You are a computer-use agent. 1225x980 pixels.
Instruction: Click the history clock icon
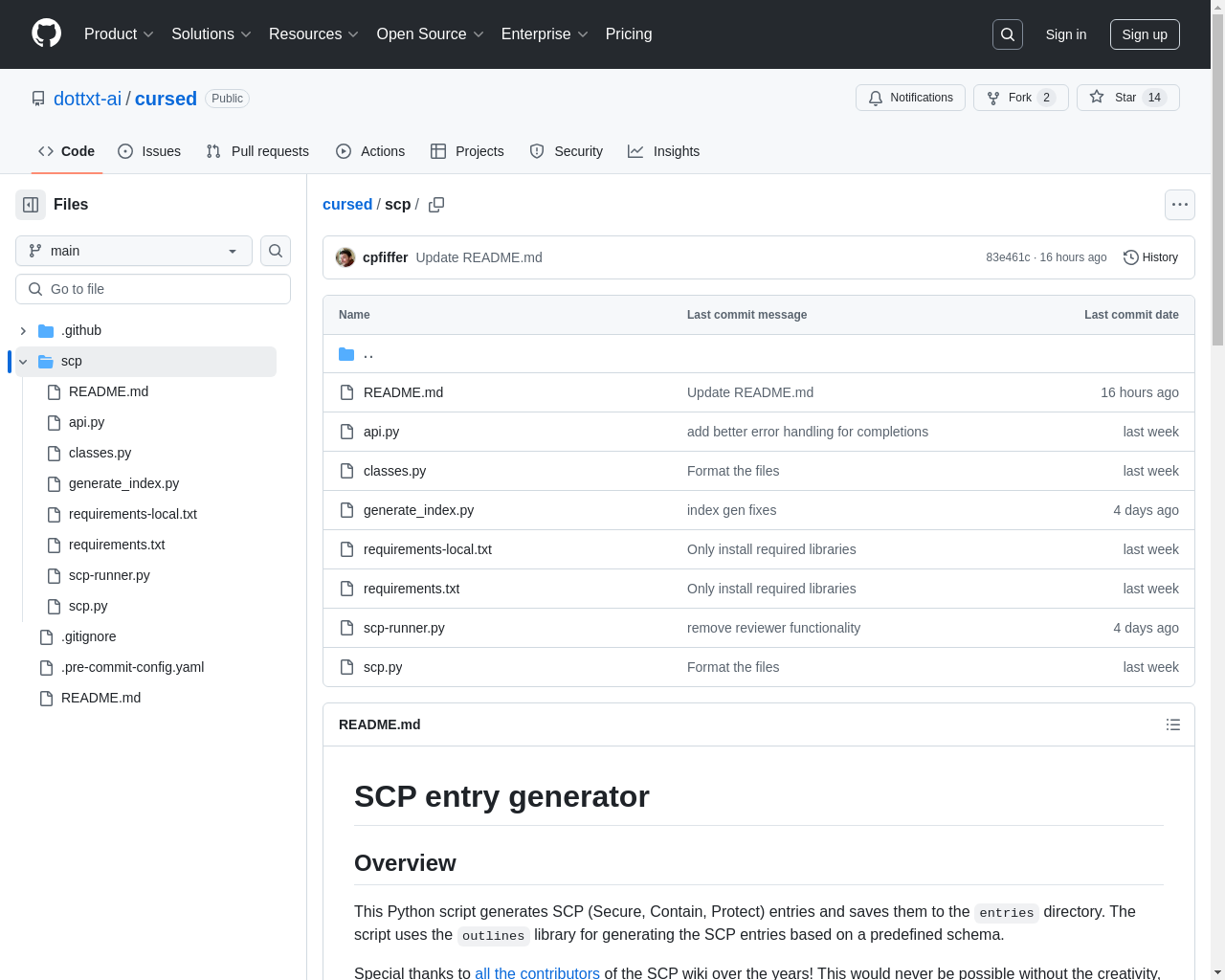[1130, 257]
